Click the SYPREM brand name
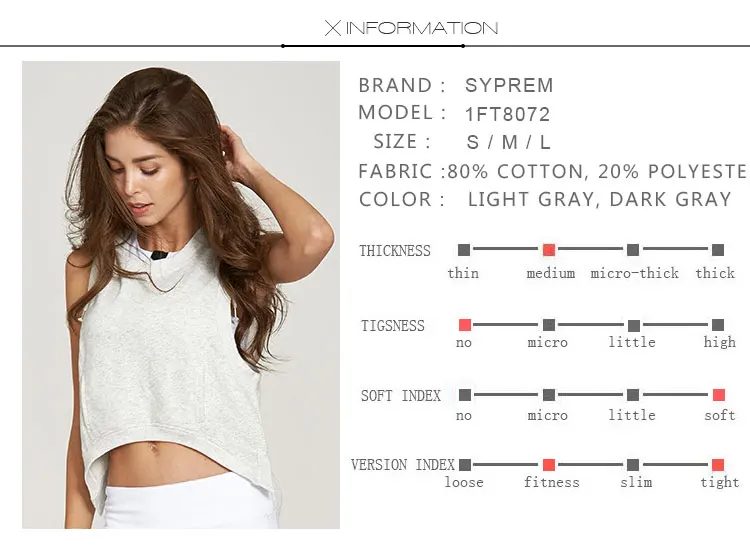 [509, 86]
